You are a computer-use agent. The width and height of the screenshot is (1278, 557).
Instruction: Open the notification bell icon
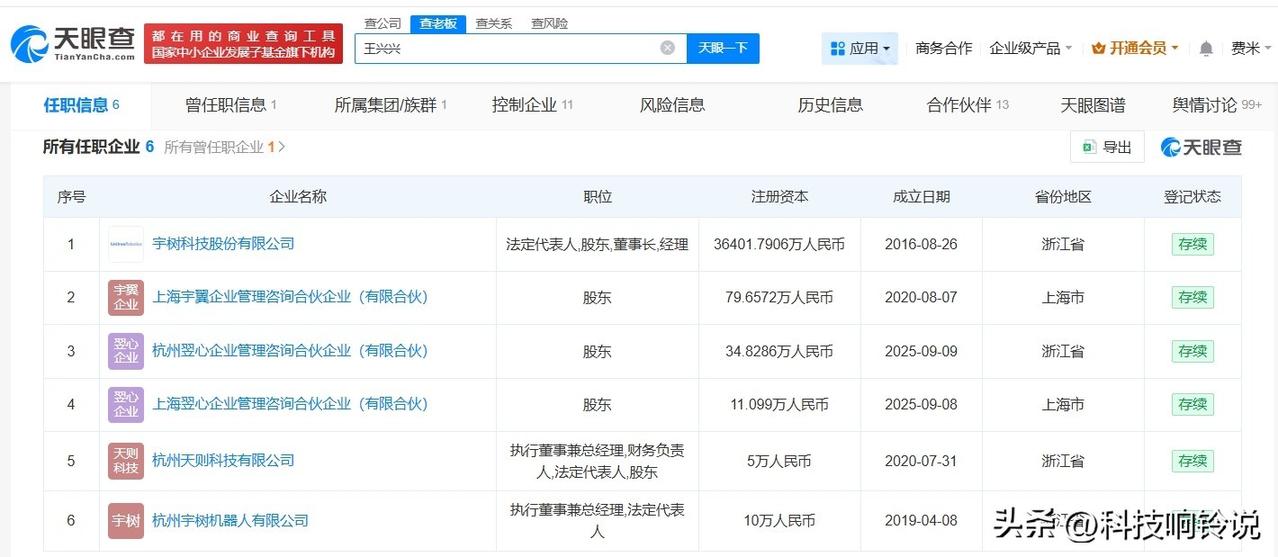(x=1206, y=48)
